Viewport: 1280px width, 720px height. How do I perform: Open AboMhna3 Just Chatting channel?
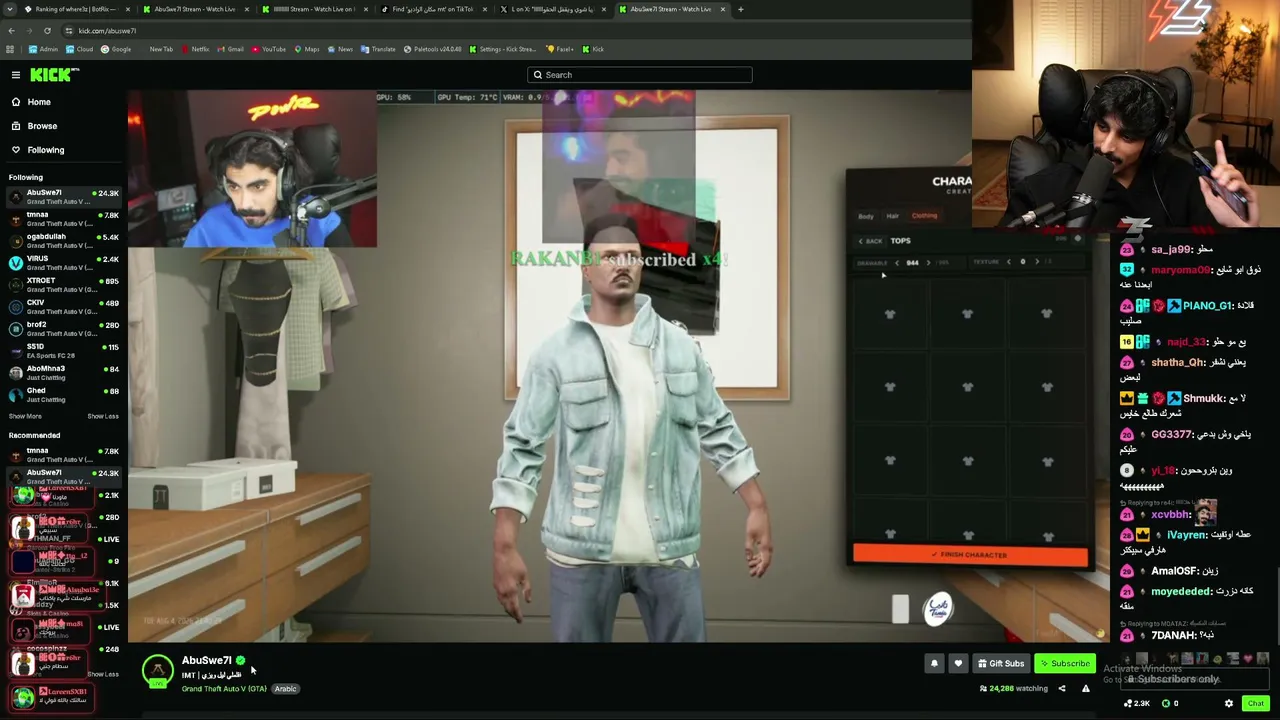64,373
